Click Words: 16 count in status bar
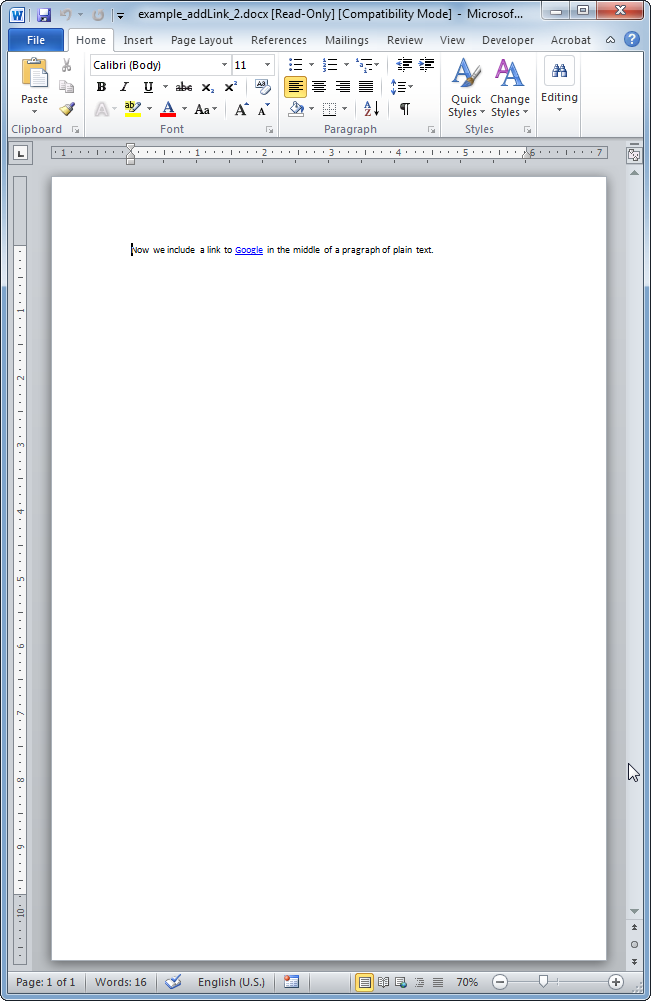The width and height of the screenshot is (651, 1001). [x=121, y=982]
